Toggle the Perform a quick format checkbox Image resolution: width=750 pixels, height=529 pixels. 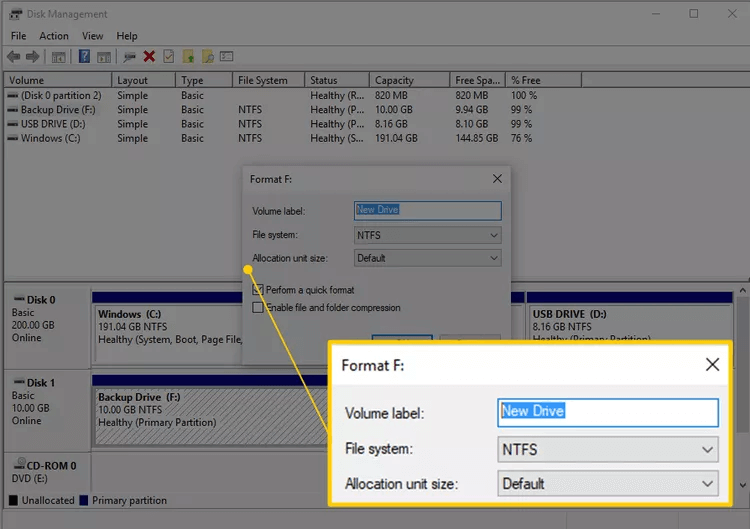(258, 290)
